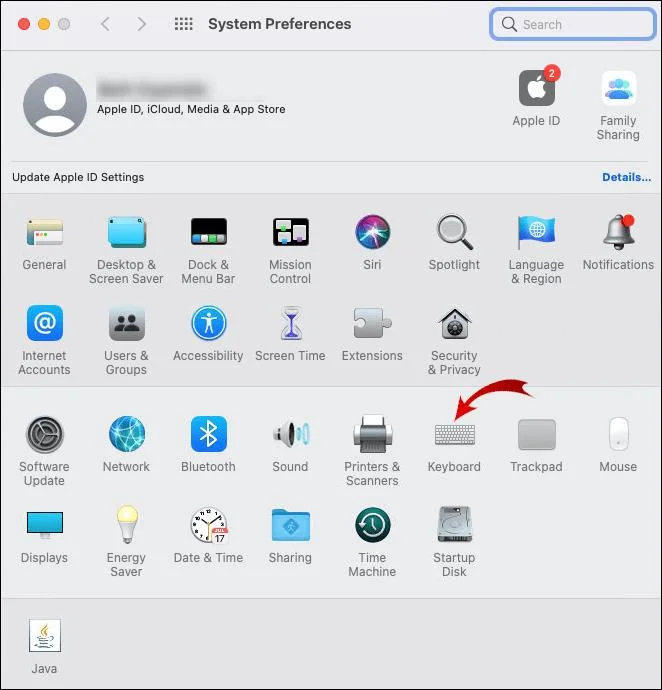Screen dimensions: 662x690
Task: Open Trackpad settings
Action: click(537, 435)
